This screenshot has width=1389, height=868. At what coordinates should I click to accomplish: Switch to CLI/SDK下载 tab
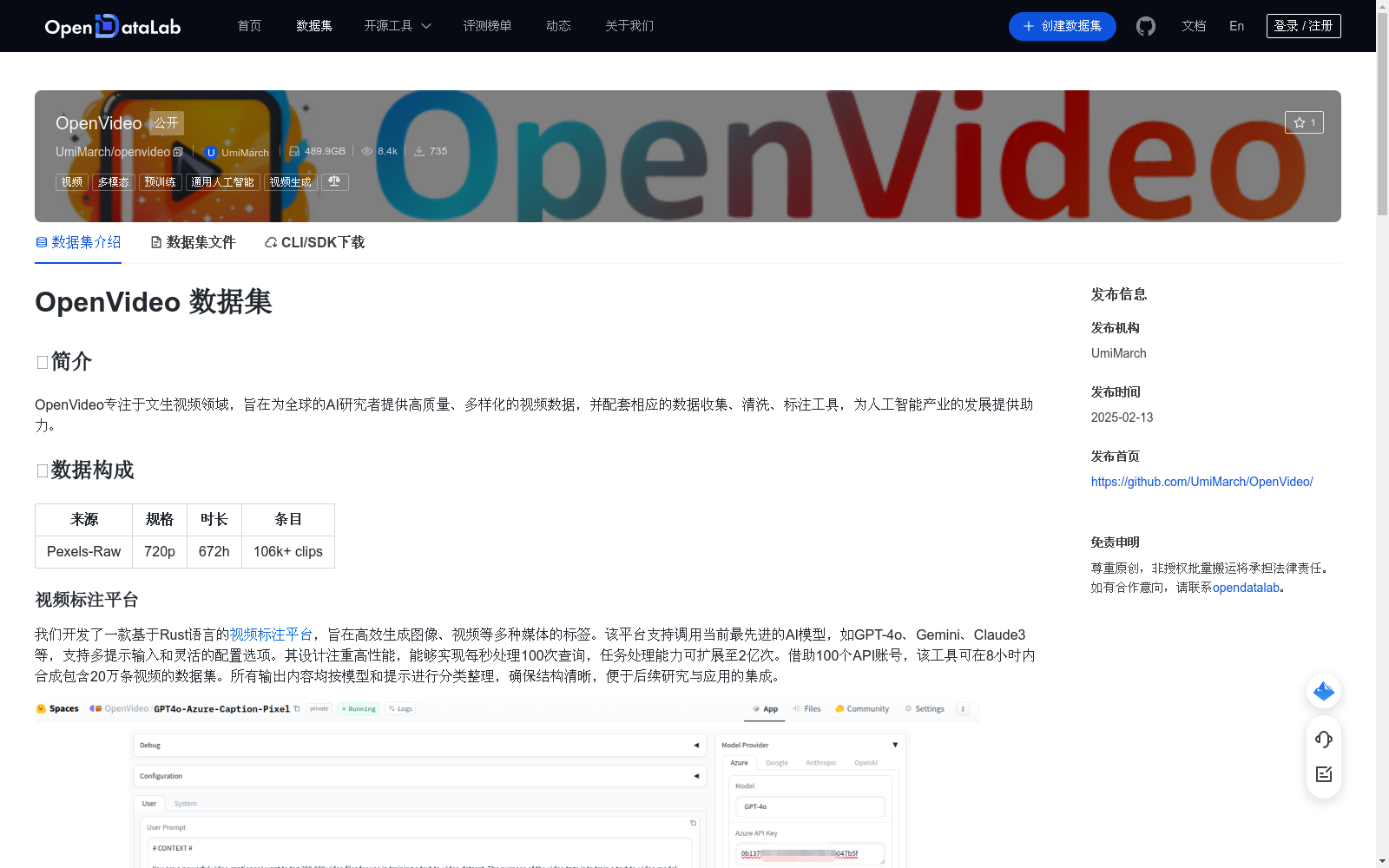[314, 242]
